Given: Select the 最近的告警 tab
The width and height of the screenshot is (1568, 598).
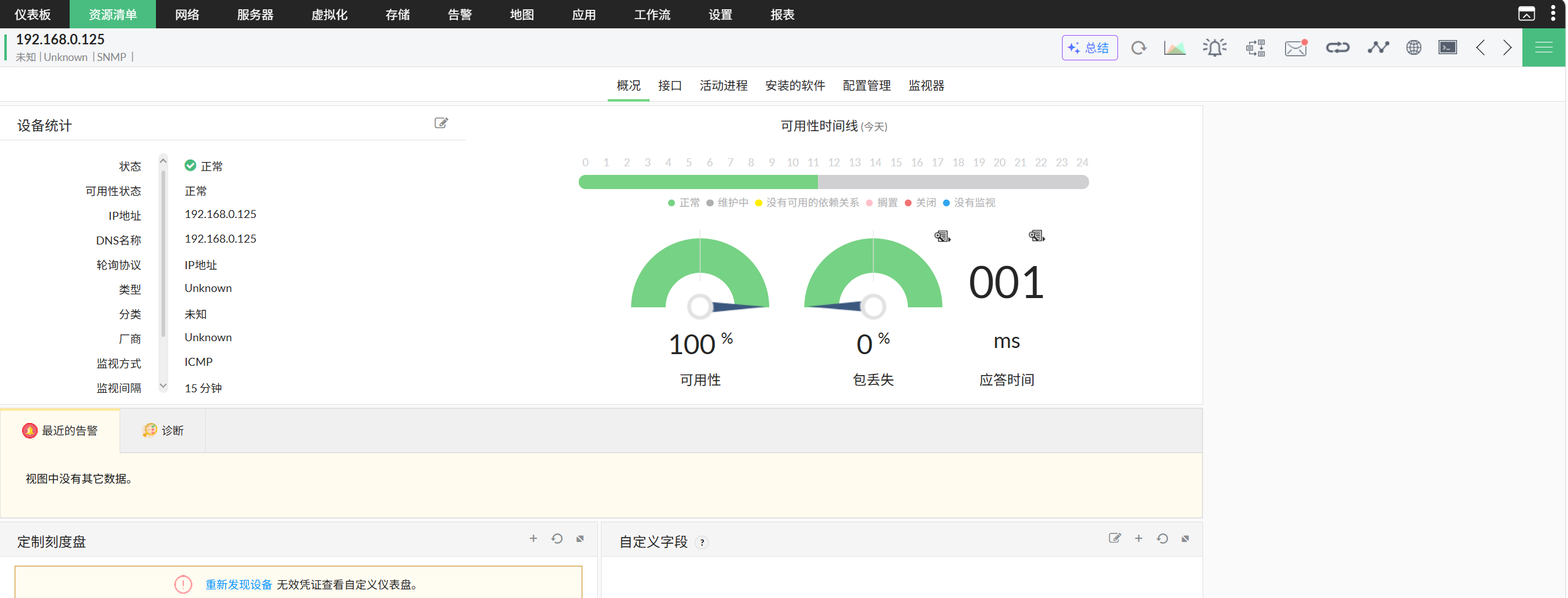Looking at the screenshot, I should coord(60,430).
